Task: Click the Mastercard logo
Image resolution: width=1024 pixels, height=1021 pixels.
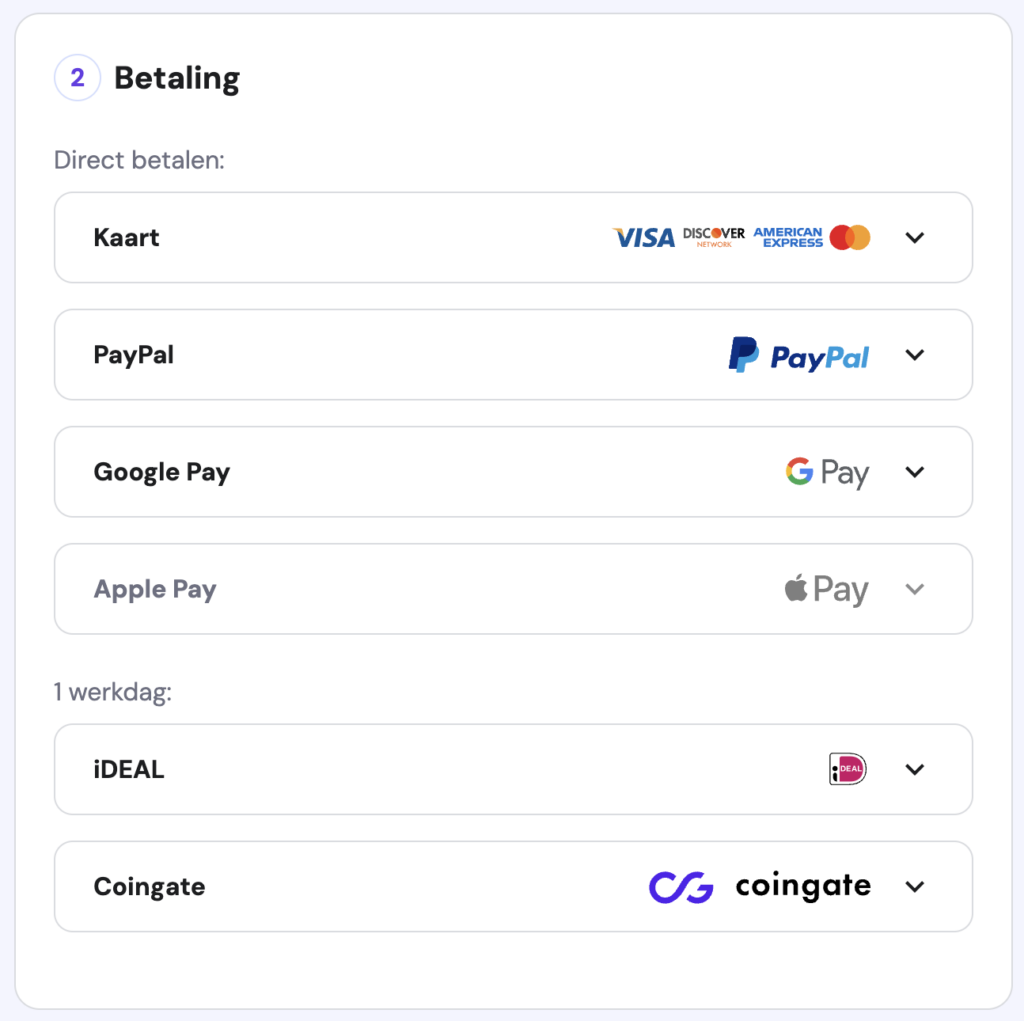Action: 850,238
